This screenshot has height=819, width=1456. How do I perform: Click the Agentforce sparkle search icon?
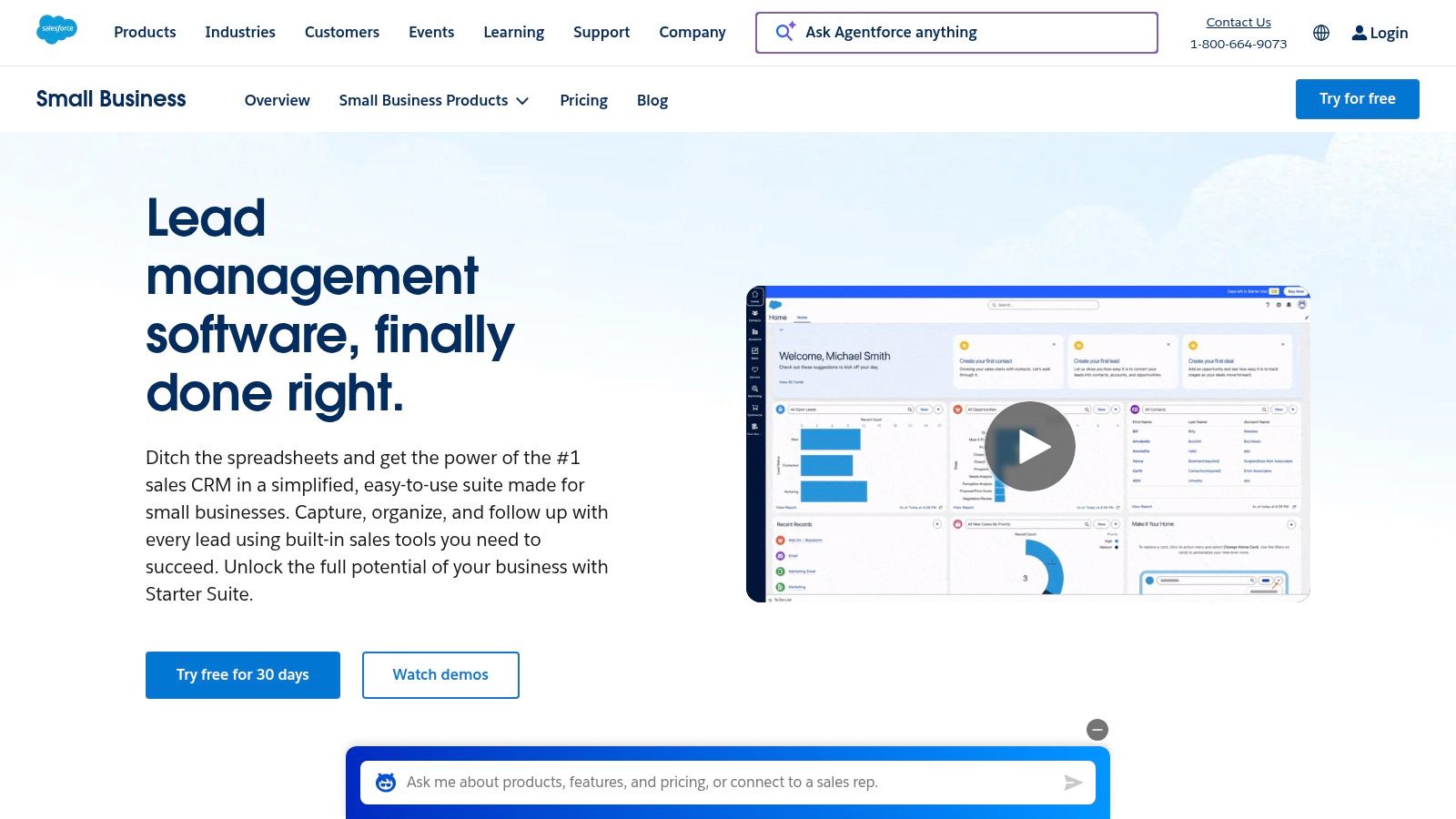pyautogui.click(x=784, y=32)
